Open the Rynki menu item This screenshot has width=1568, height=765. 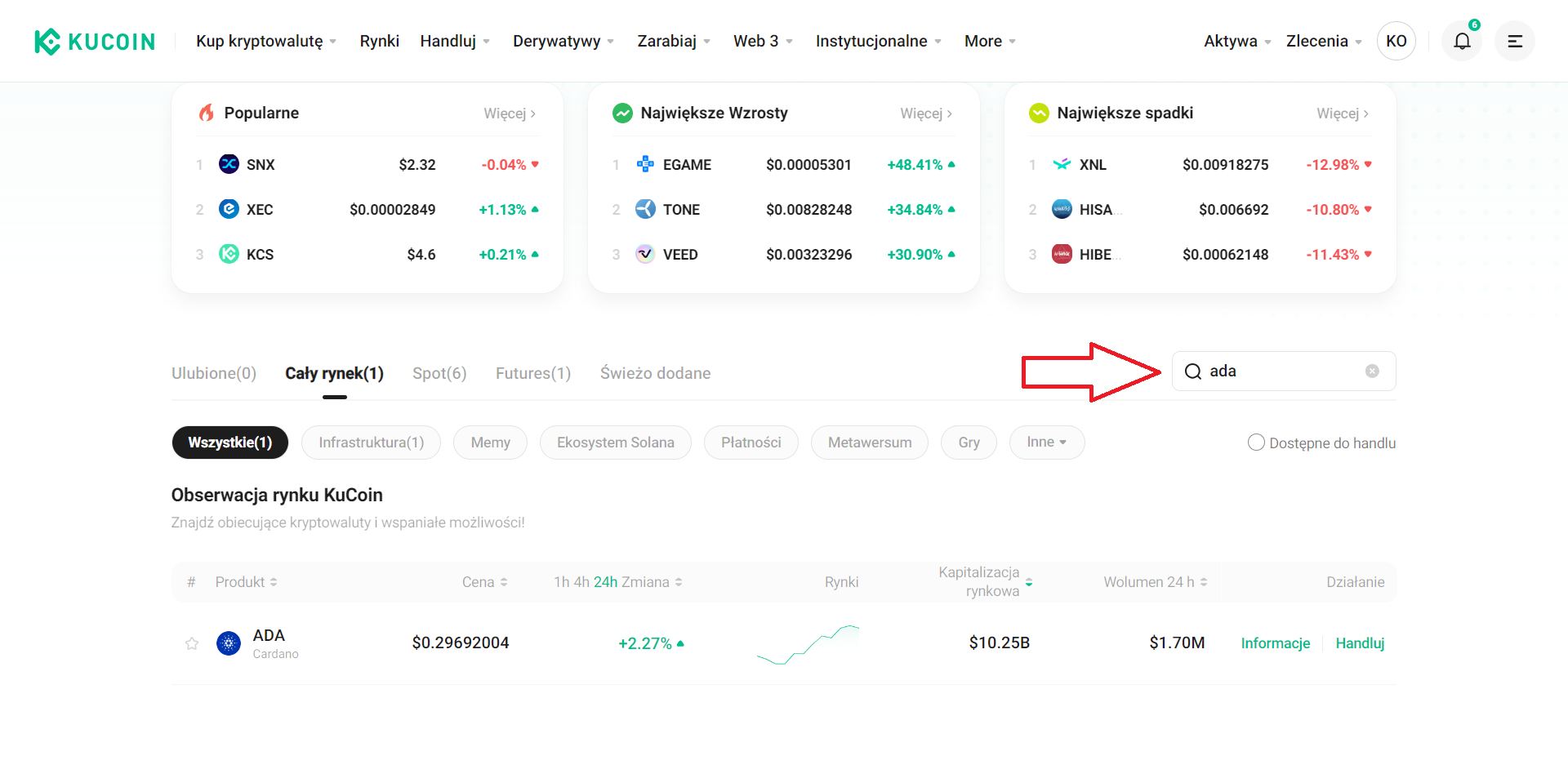click(380, 41)
